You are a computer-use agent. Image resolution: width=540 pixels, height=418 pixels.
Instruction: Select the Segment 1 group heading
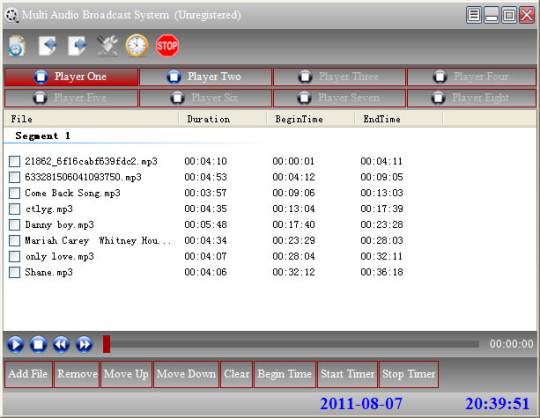pyautogui.click(x=43, y=136)
